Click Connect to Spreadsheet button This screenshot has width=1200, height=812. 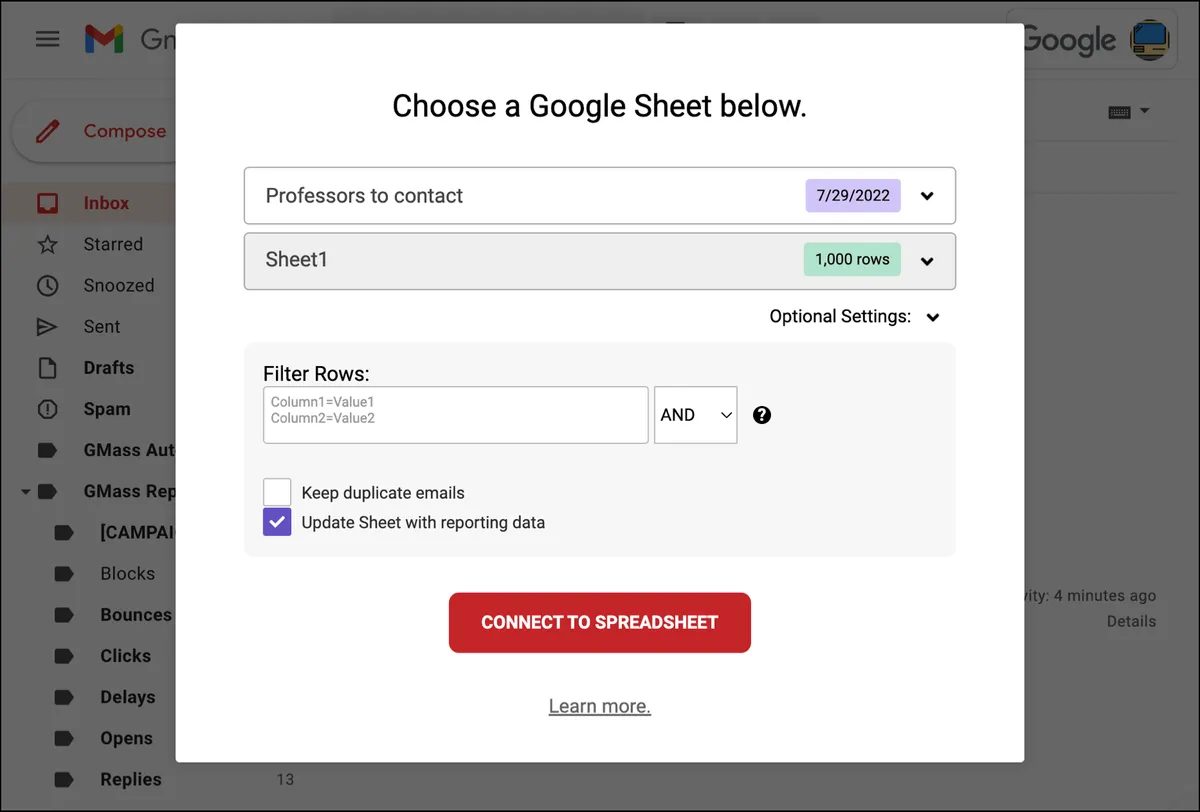(600, 622)
